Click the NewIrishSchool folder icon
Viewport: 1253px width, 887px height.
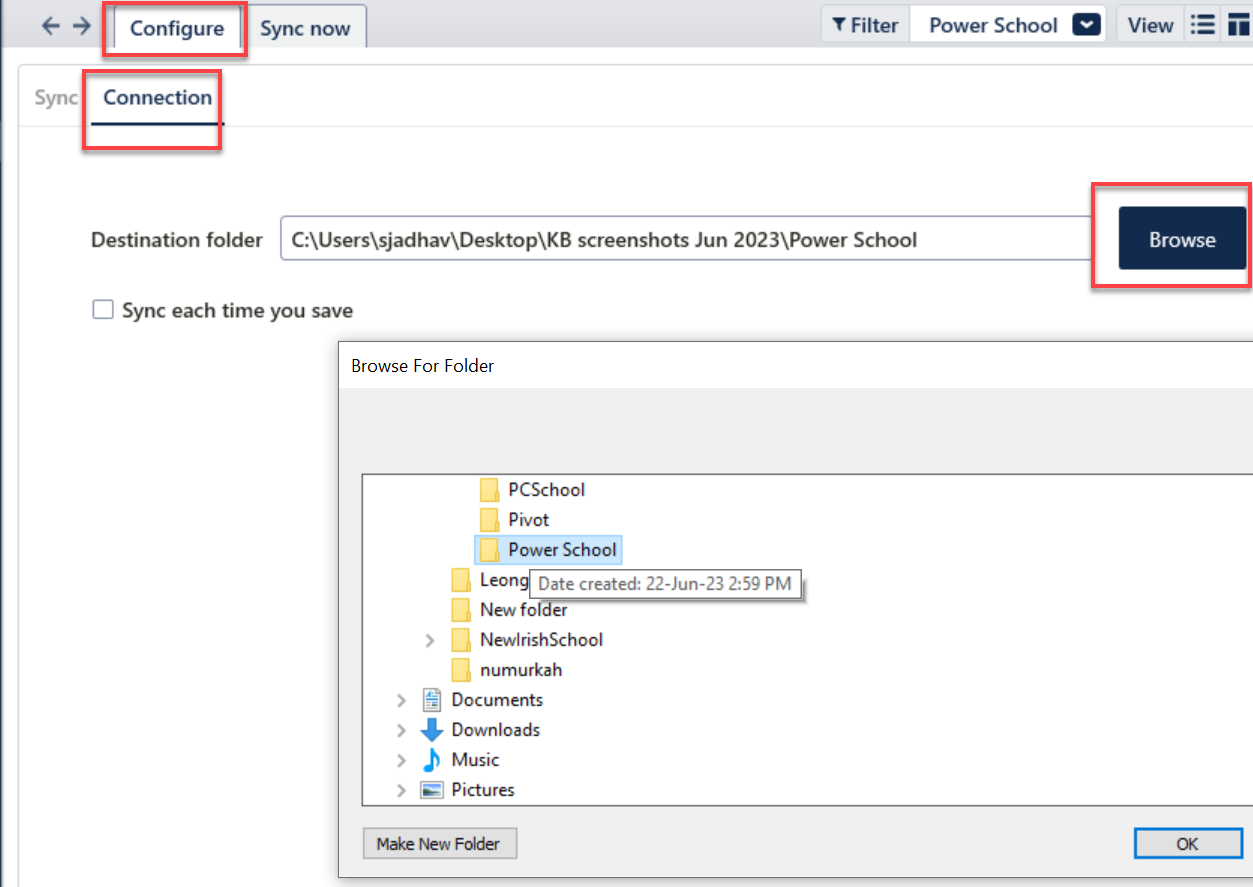pyautogui.click(x=461, y=640)
